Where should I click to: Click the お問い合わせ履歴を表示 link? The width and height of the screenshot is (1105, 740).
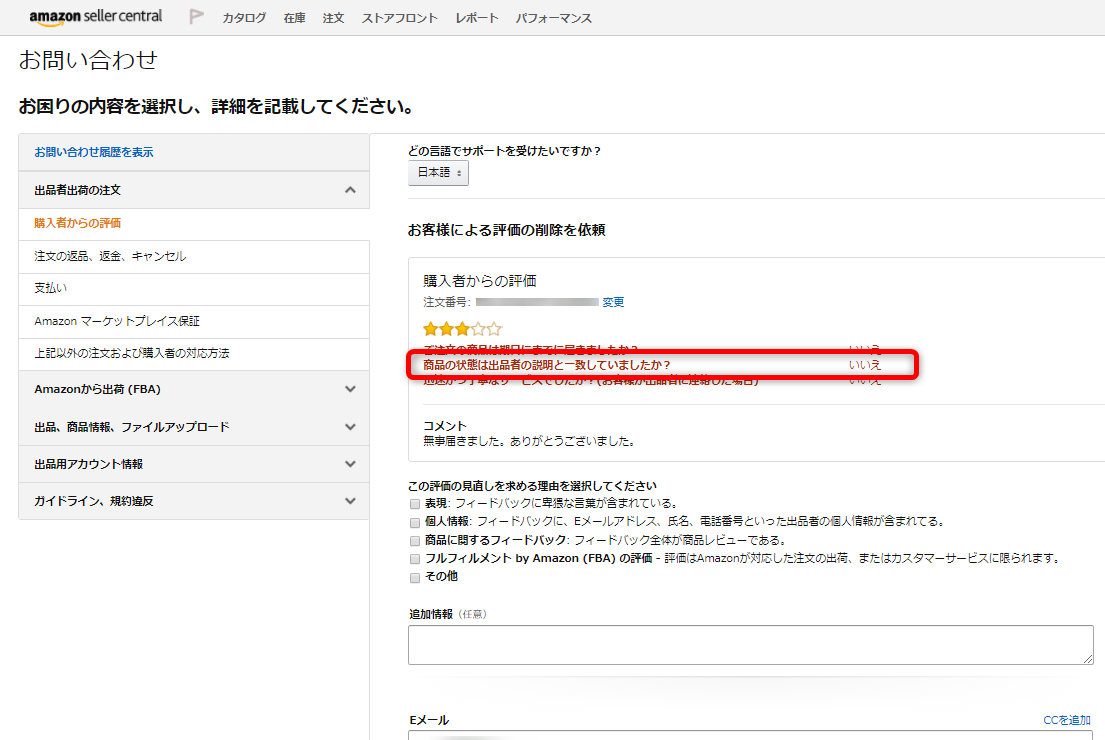pyautogui.click(x=94, y=152)
